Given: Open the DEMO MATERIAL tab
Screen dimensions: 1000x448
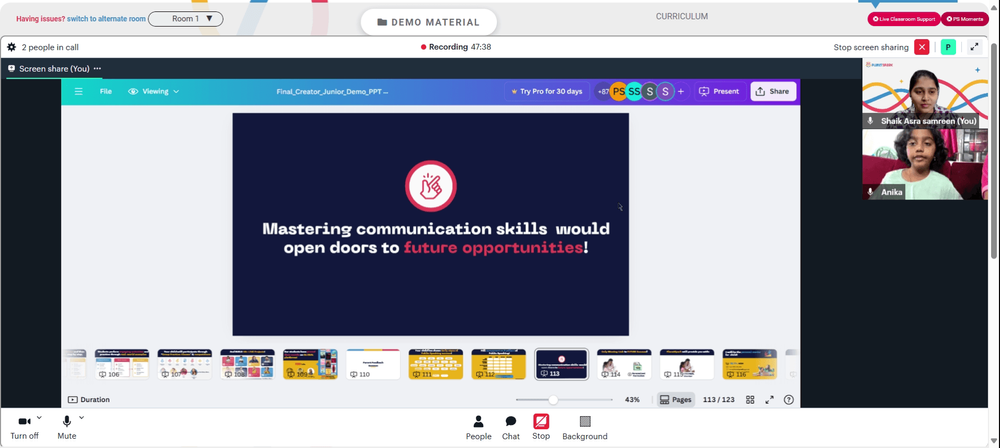Looking at the screenshot, I should coord(429,22).
